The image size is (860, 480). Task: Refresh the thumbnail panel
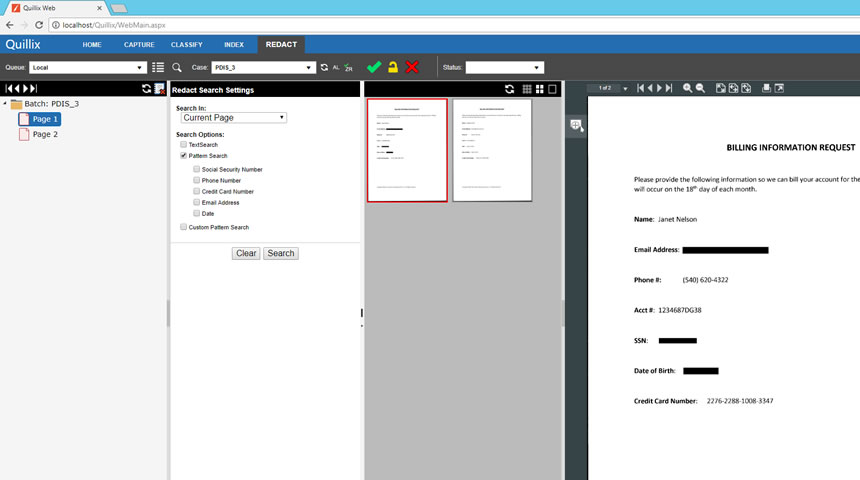click(510, 89)
